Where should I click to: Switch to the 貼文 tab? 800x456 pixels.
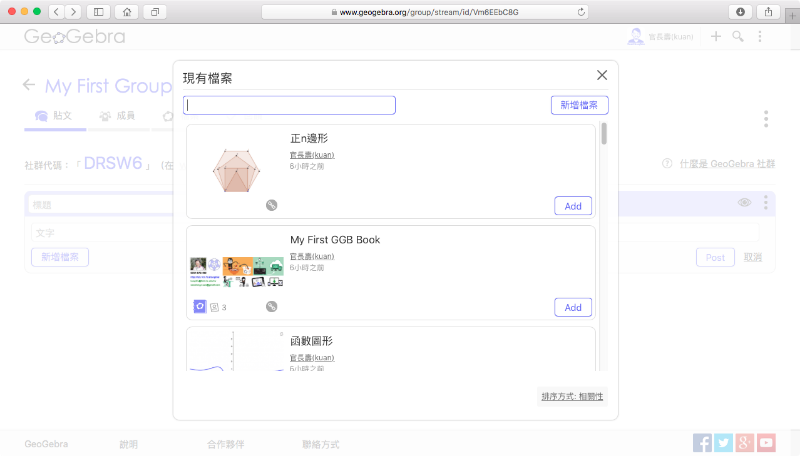[x=55, y=116]
